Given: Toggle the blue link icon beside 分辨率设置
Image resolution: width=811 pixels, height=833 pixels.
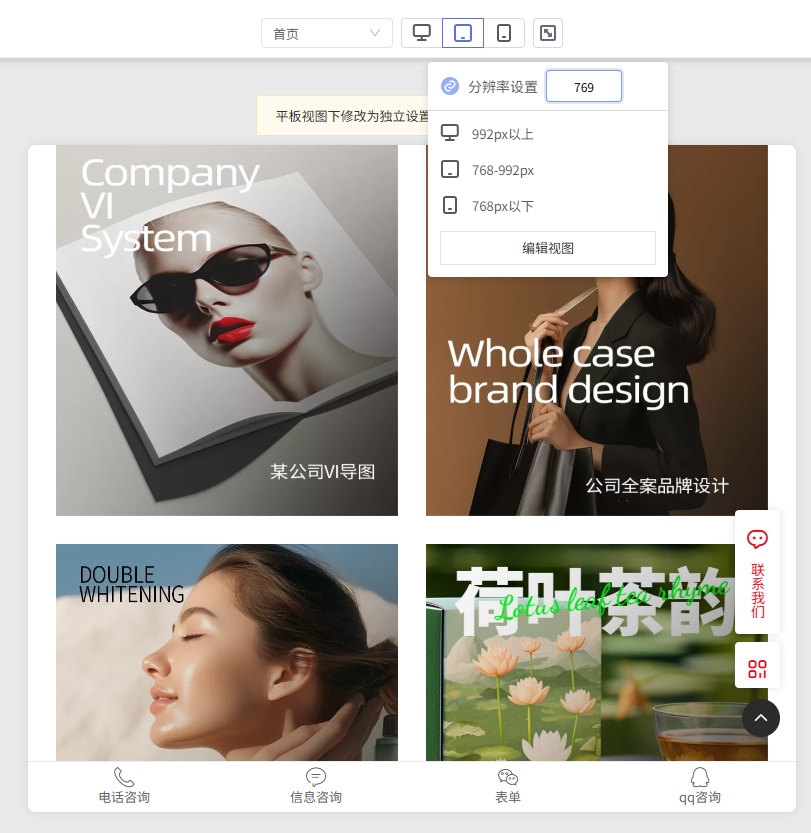Looking at the screenshot, I should (450, 86).
